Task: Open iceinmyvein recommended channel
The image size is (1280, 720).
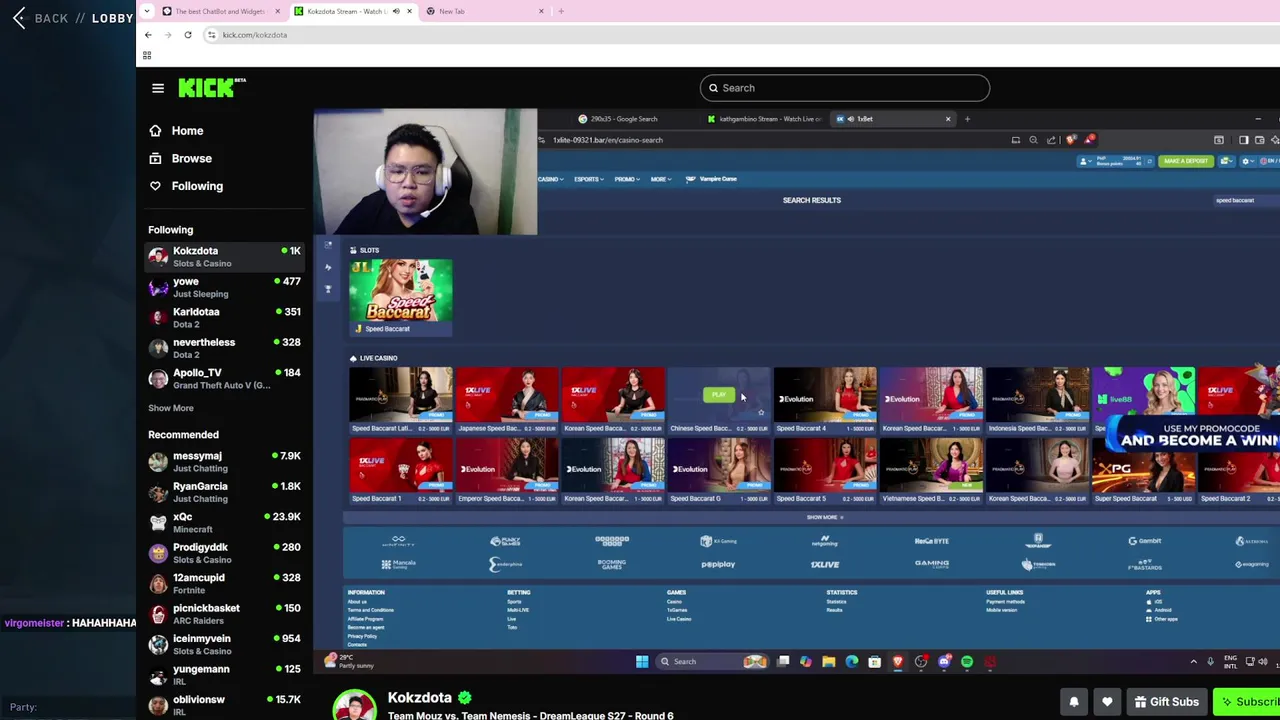Action: [x=224, y=645]
